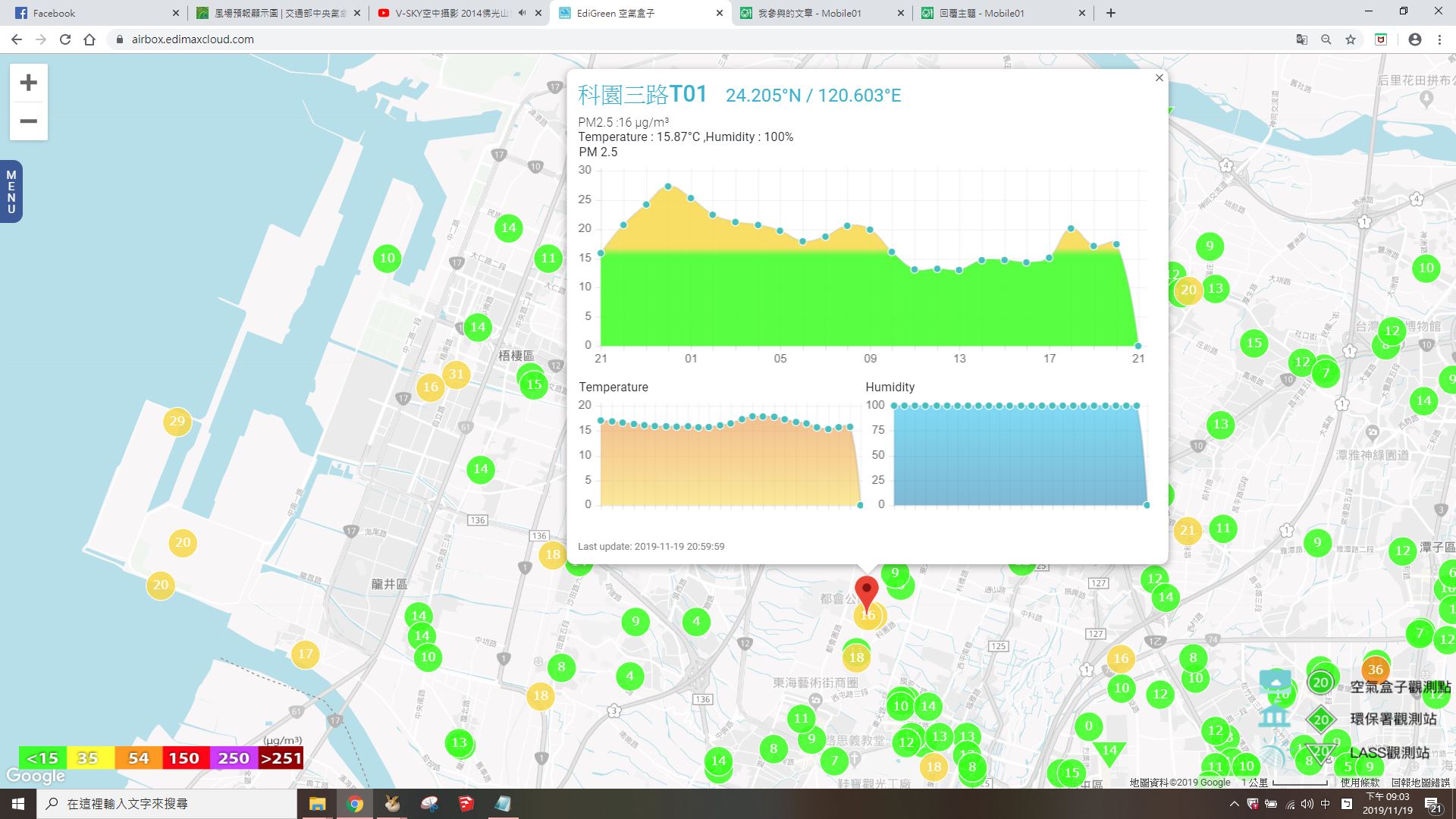Bookmark this page with star icon
The width and height of the screenshot is (1456, 819).
1350,39
